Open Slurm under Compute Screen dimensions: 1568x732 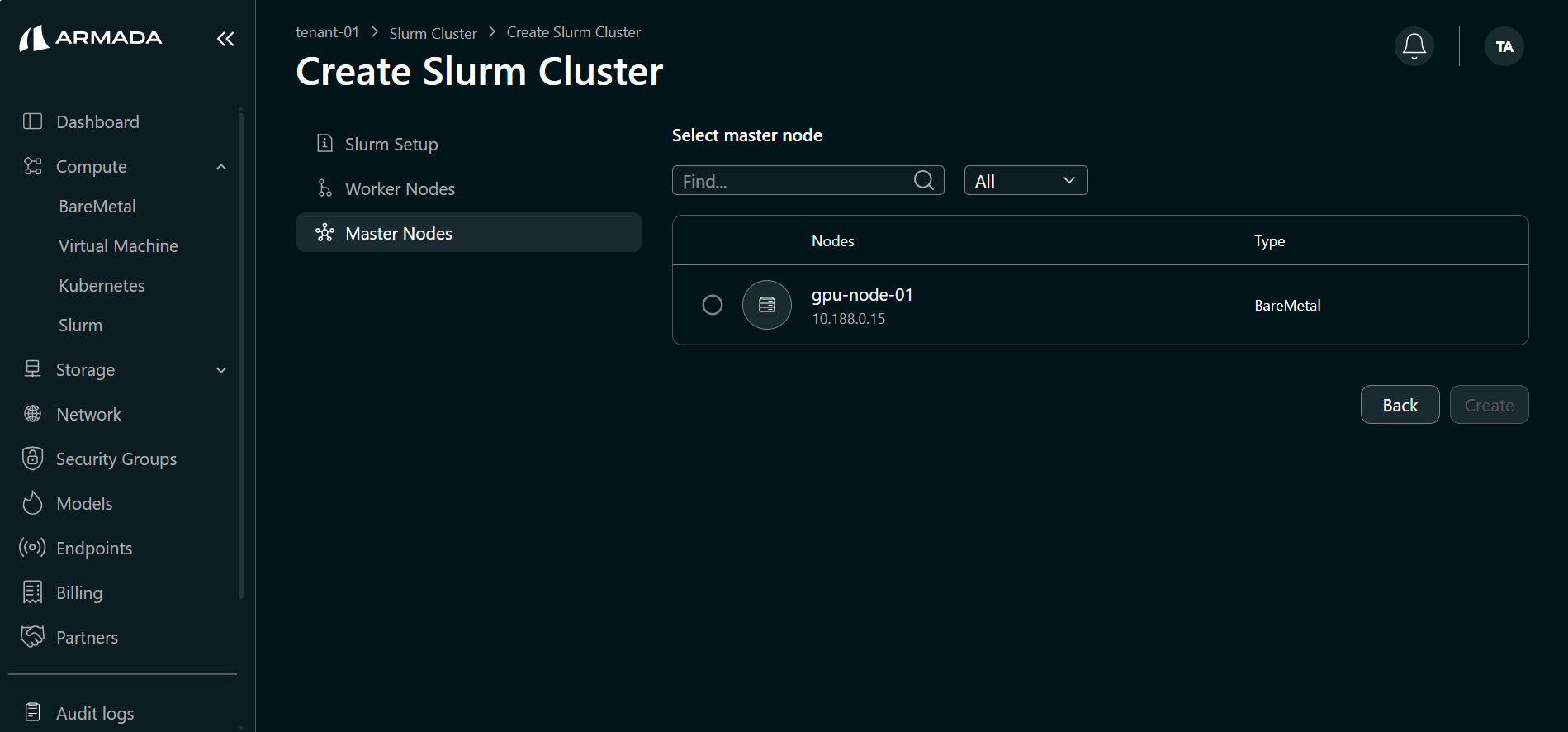click(80, 326)
